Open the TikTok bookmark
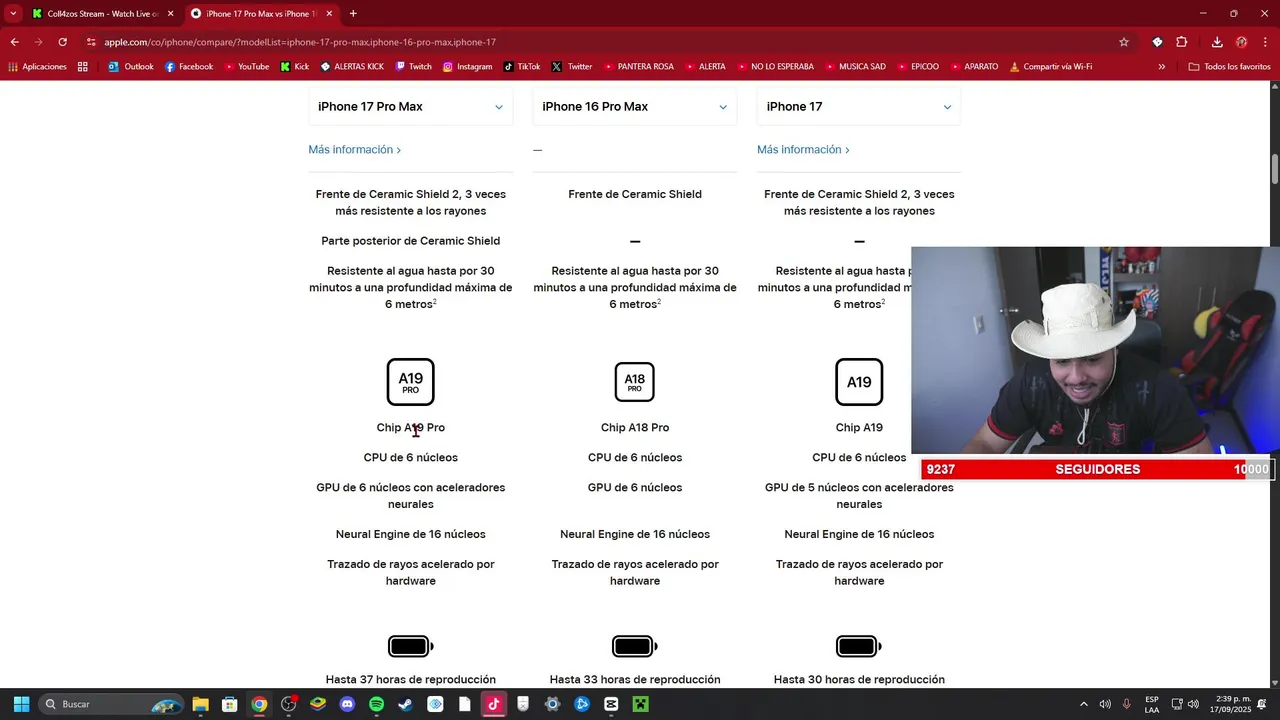The height and width of the screenshot is (720, 1280). [x=522, y=67]
